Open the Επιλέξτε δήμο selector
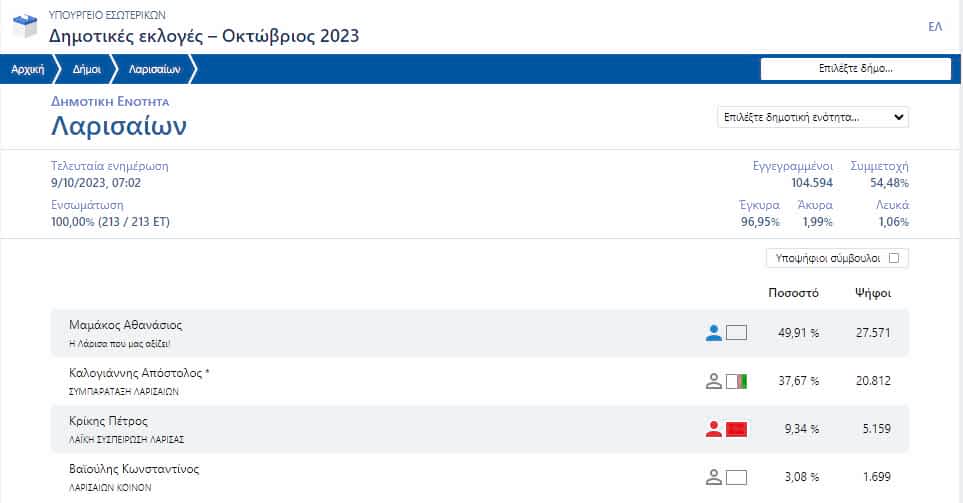The height and width of the screenshot is (503, 963). [x=855, y=69]
